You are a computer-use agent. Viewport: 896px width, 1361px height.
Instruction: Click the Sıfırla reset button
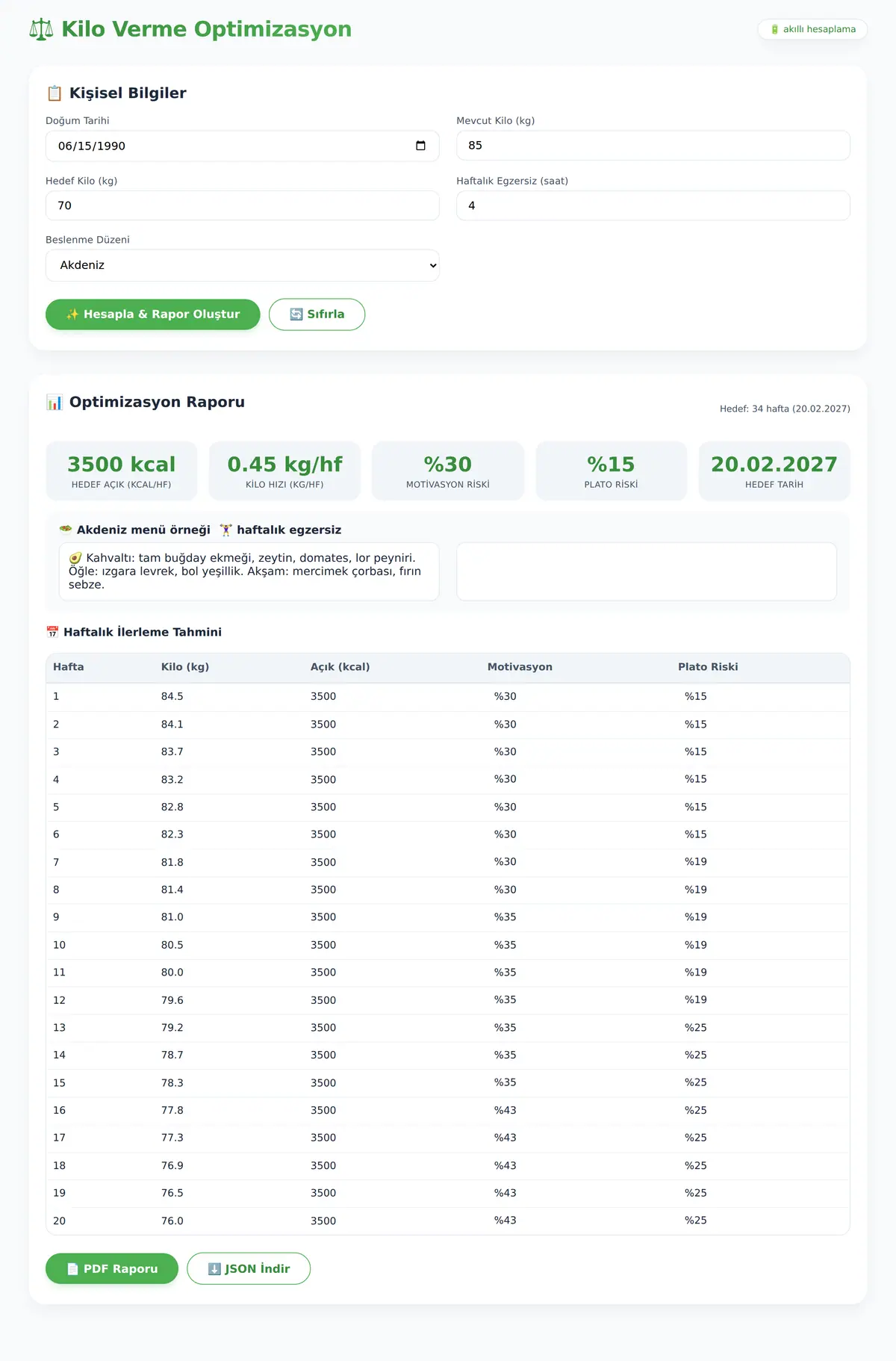tap(317, 314)
